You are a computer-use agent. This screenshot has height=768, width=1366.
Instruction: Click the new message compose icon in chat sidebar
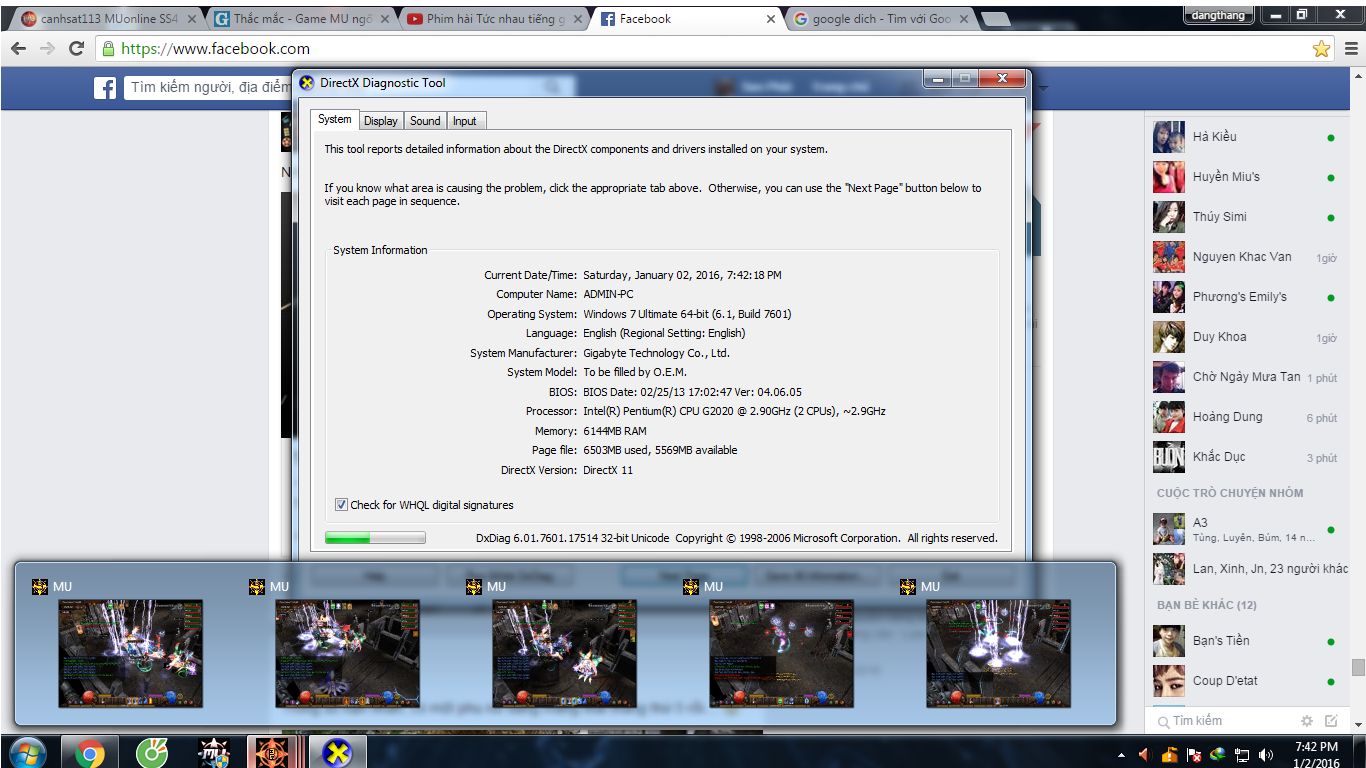click(1331, 721)
